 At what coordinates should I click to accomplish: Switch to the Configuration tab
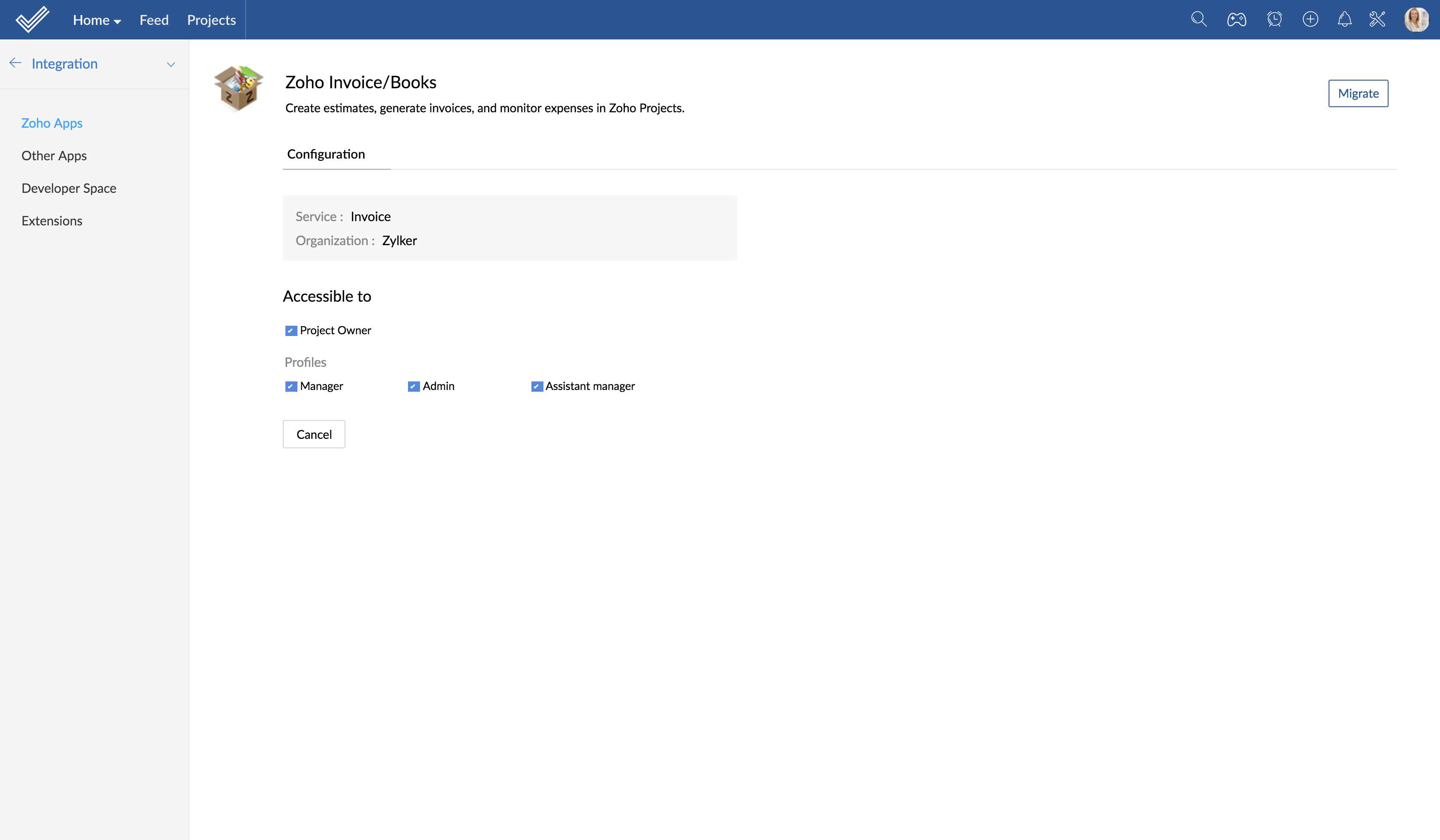point(326,154)
